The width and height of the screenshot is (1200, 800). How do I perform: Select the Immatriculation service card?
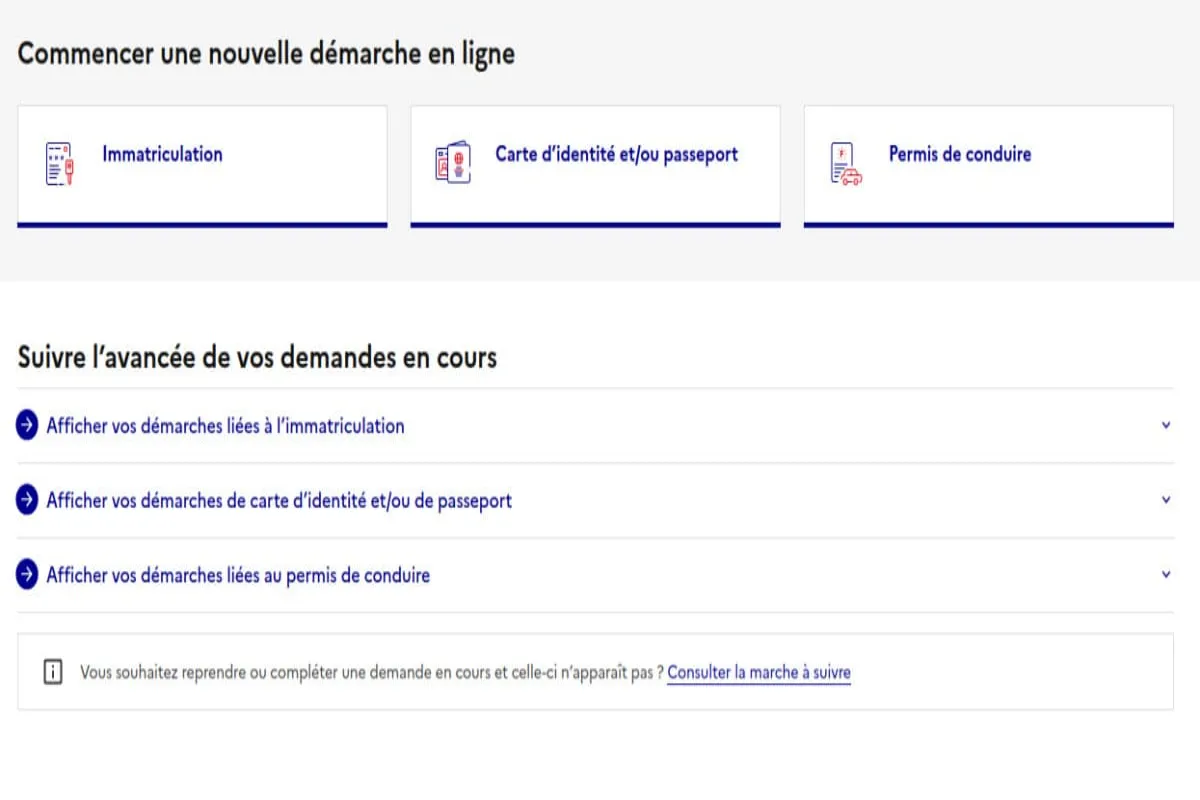pos(202,164)
